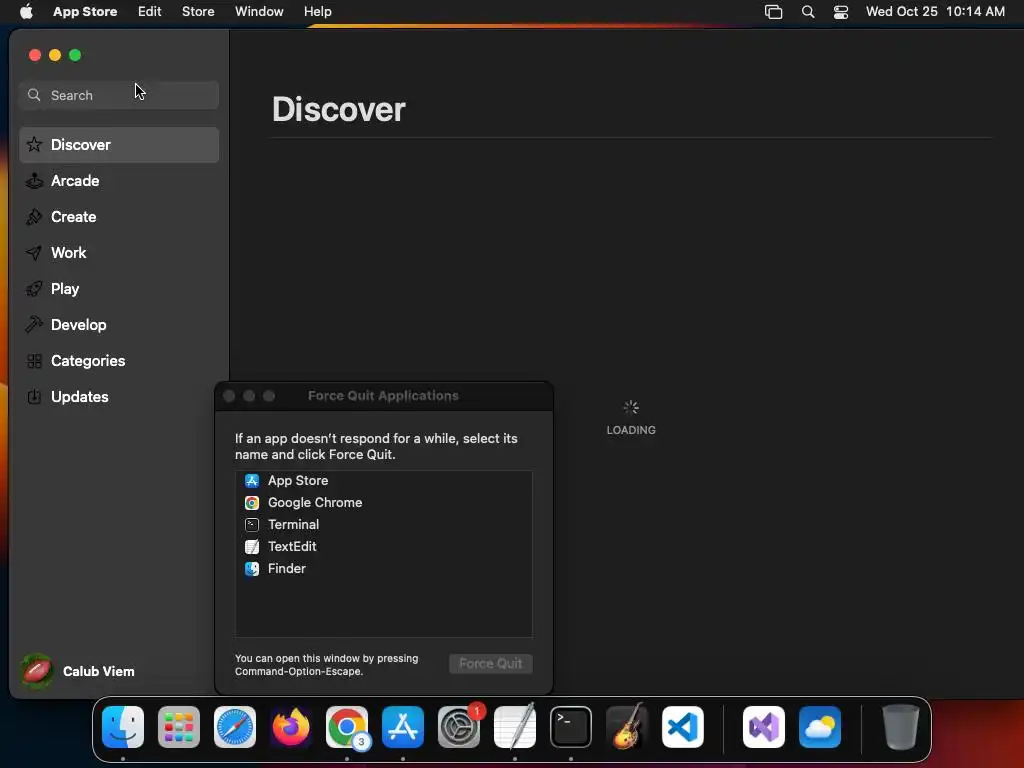Click the search magnifier icon in sidebar
This screenshot has height=768, width=1024.
pos(34,95)
